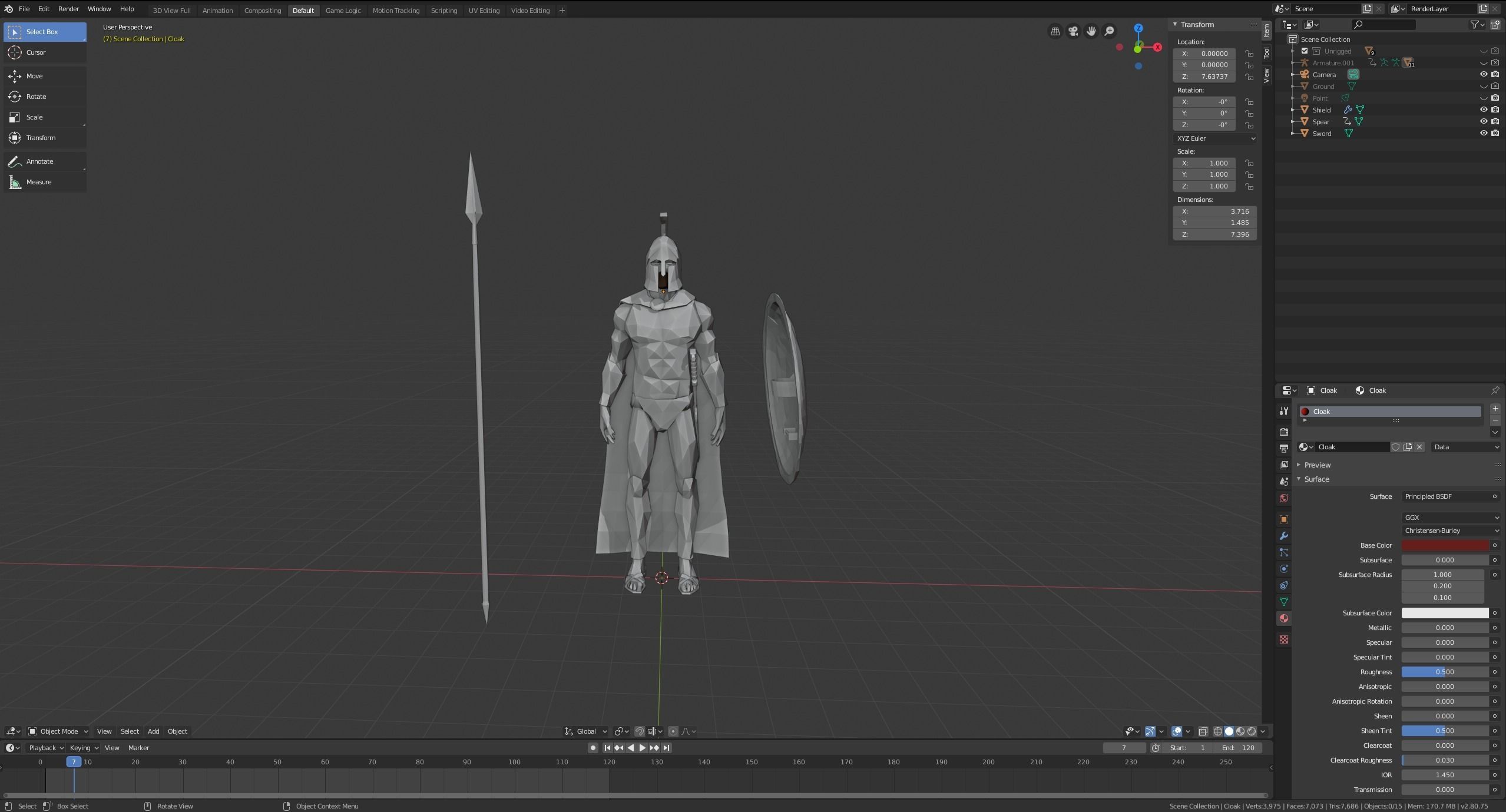The image size is (1506, 812).
Task: Open the Active Tool properties tab
Action: point(1283,411)
